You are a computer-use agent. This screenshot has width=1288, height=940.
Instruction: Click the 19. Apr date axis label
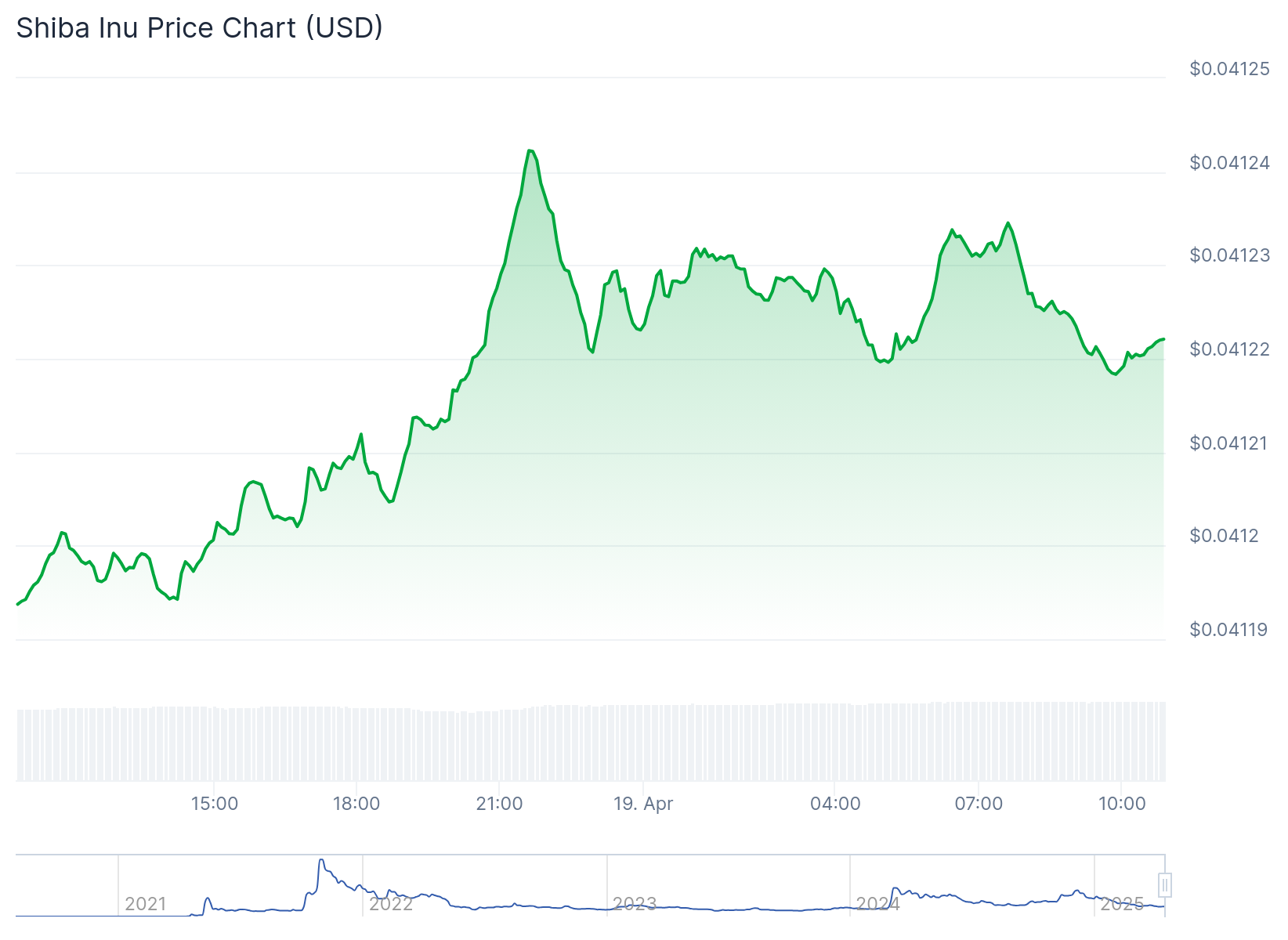[643, 804]
